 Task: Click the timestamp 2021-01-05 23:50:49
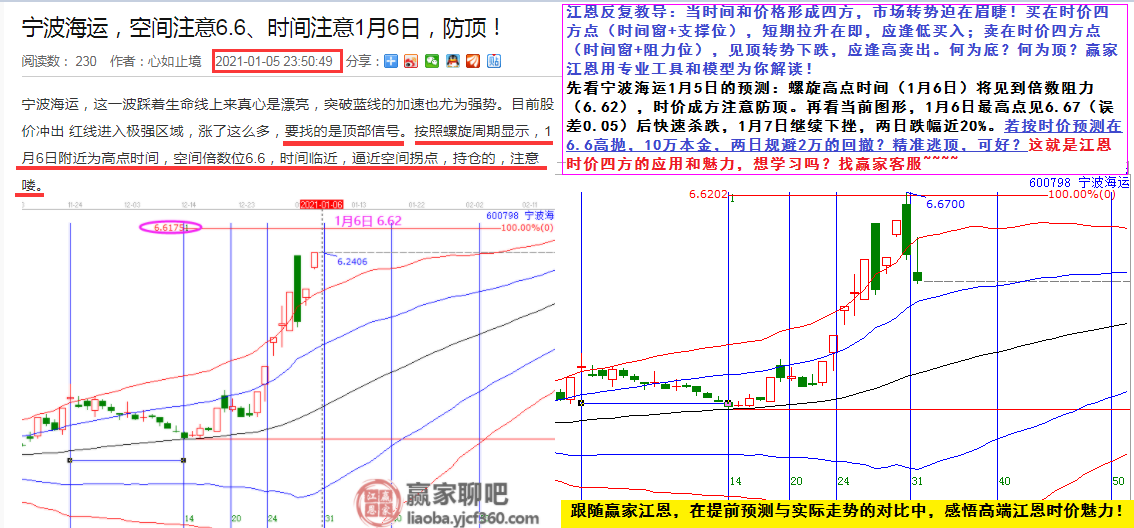[x=276, y=61]
